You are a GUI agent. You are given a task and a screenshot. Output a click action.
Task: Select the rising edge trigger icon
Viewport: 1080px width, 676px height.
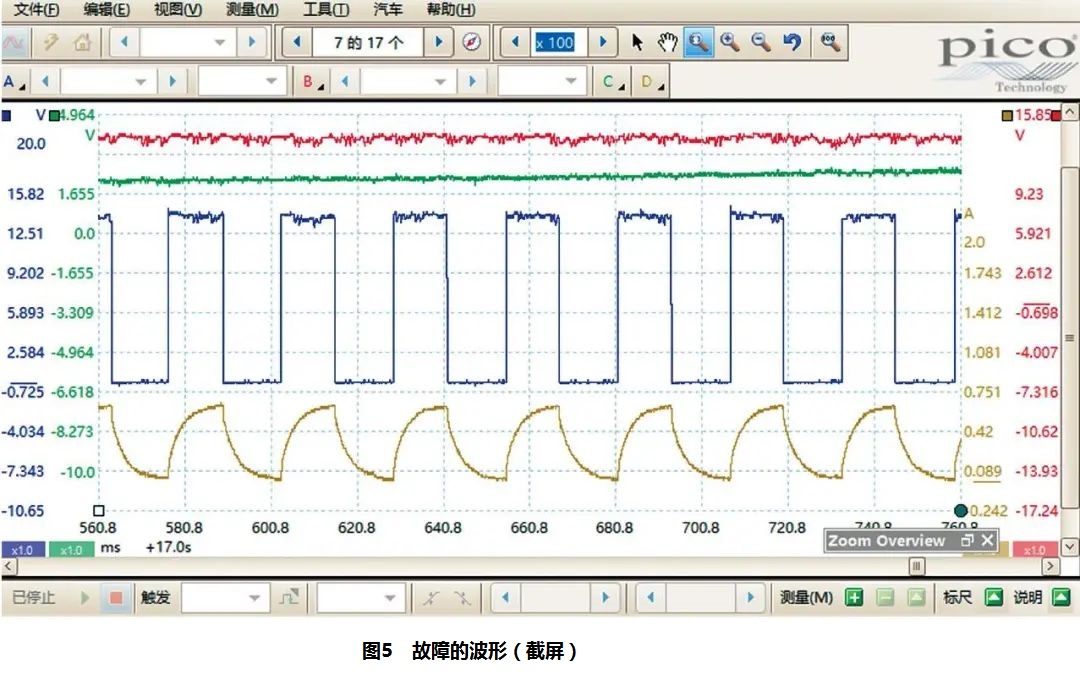click(431, 597)
